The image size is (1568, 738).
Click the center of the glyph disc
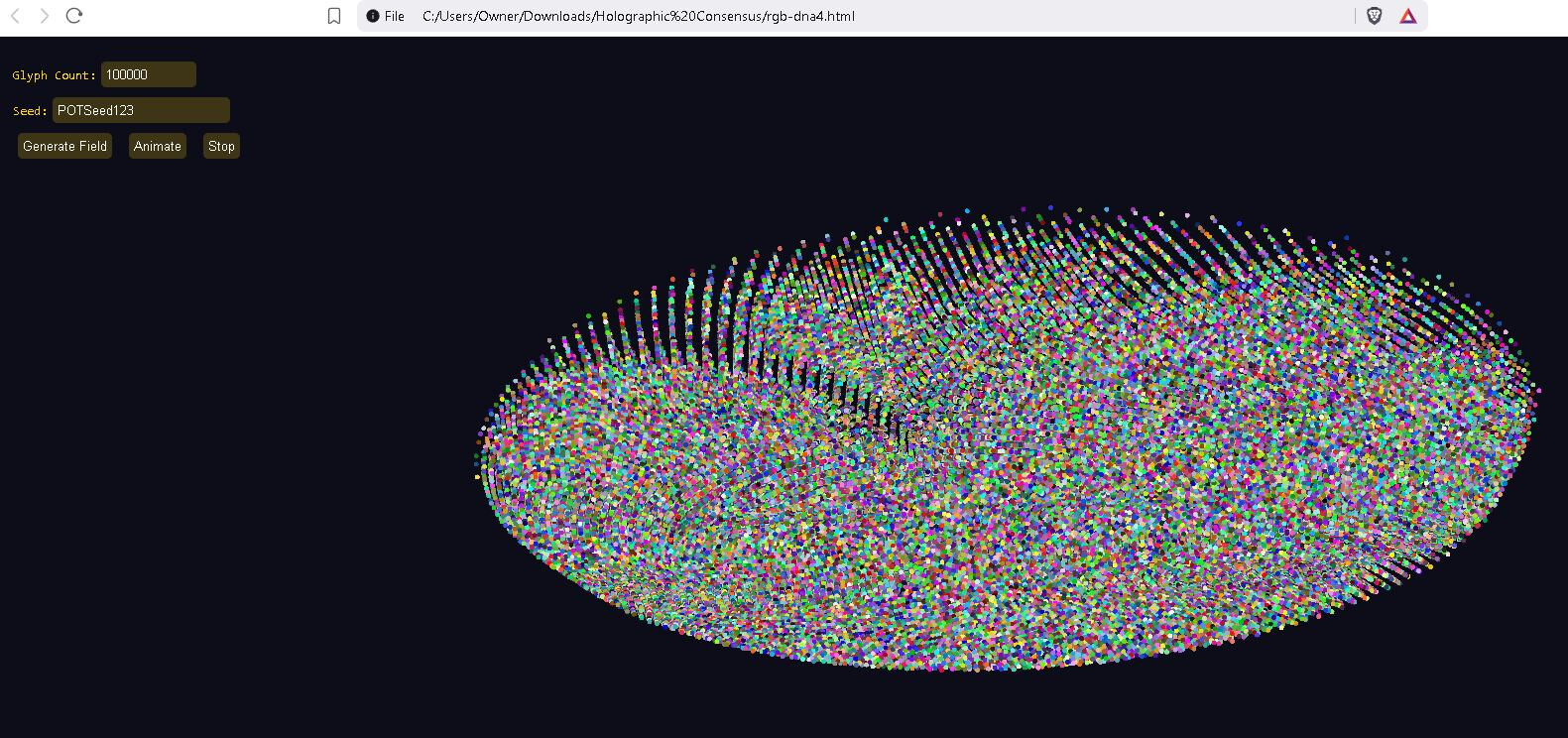1007,439
